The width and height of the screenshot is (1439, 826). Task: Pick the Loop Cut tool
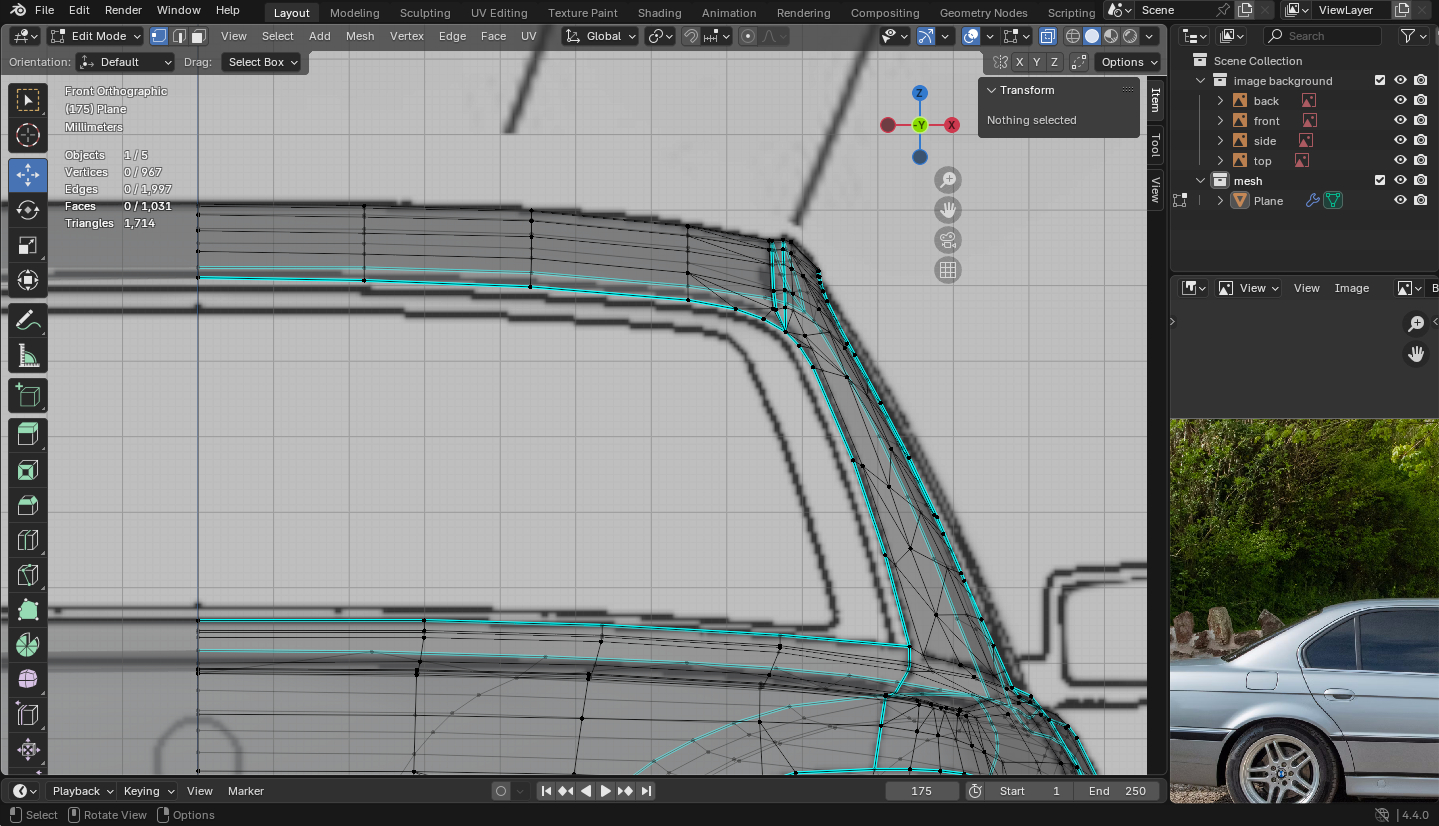click(x=28, y=541)
